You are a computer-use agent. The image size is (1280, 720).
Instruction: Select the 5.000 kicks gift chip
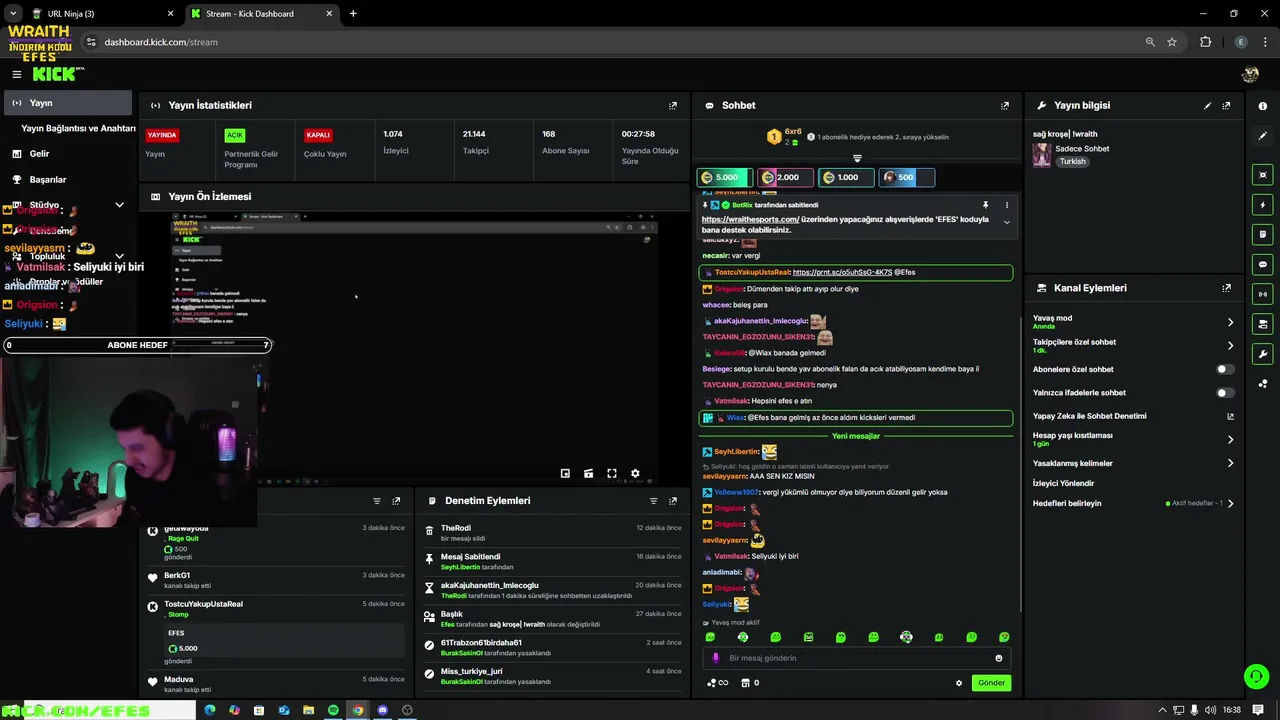tap(723, 177)
